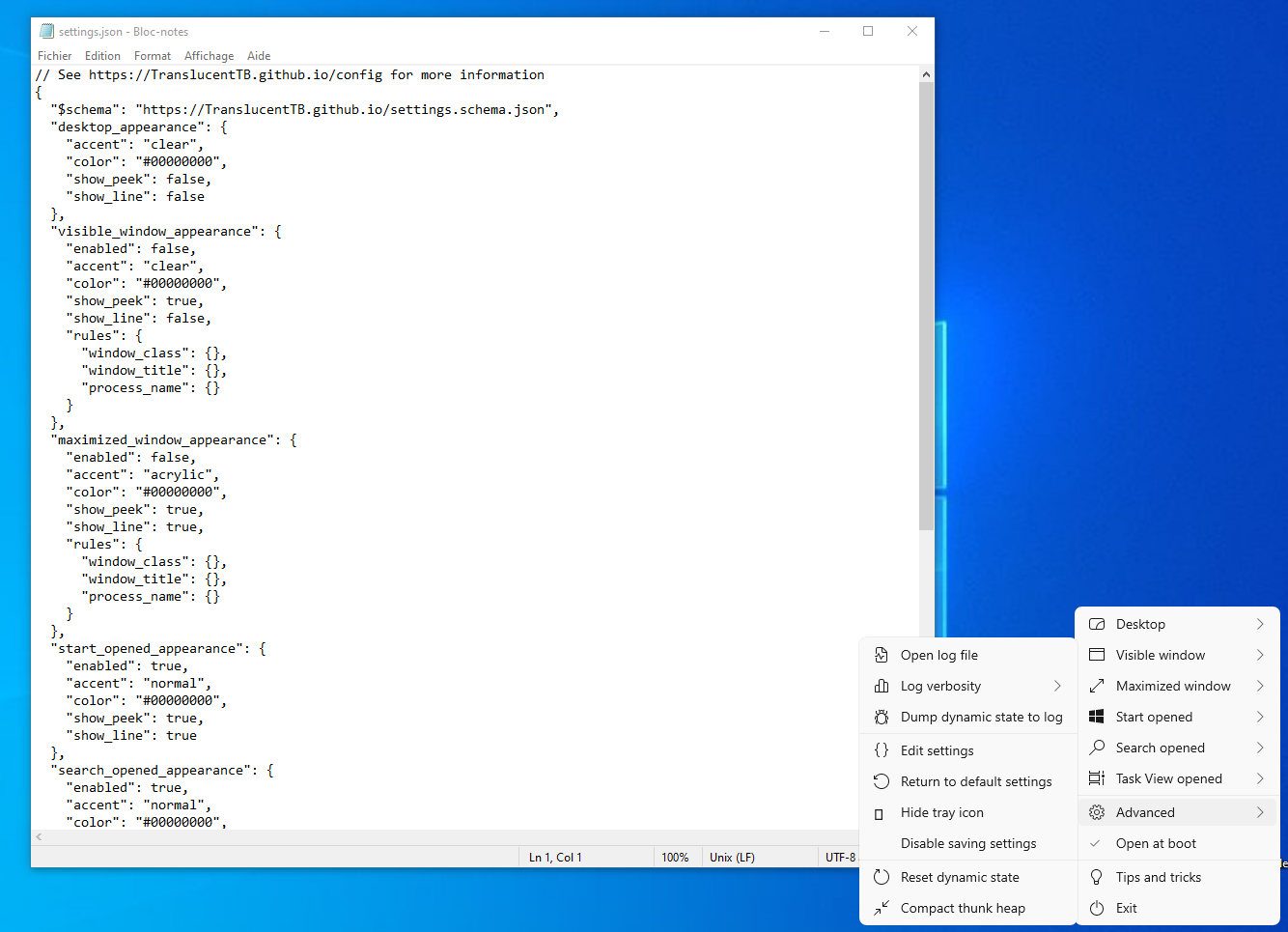Image resolution: width=1288 pixels, height=932 pixels.
Task: Select the Task View opened entry
Action: point(1168,778)
